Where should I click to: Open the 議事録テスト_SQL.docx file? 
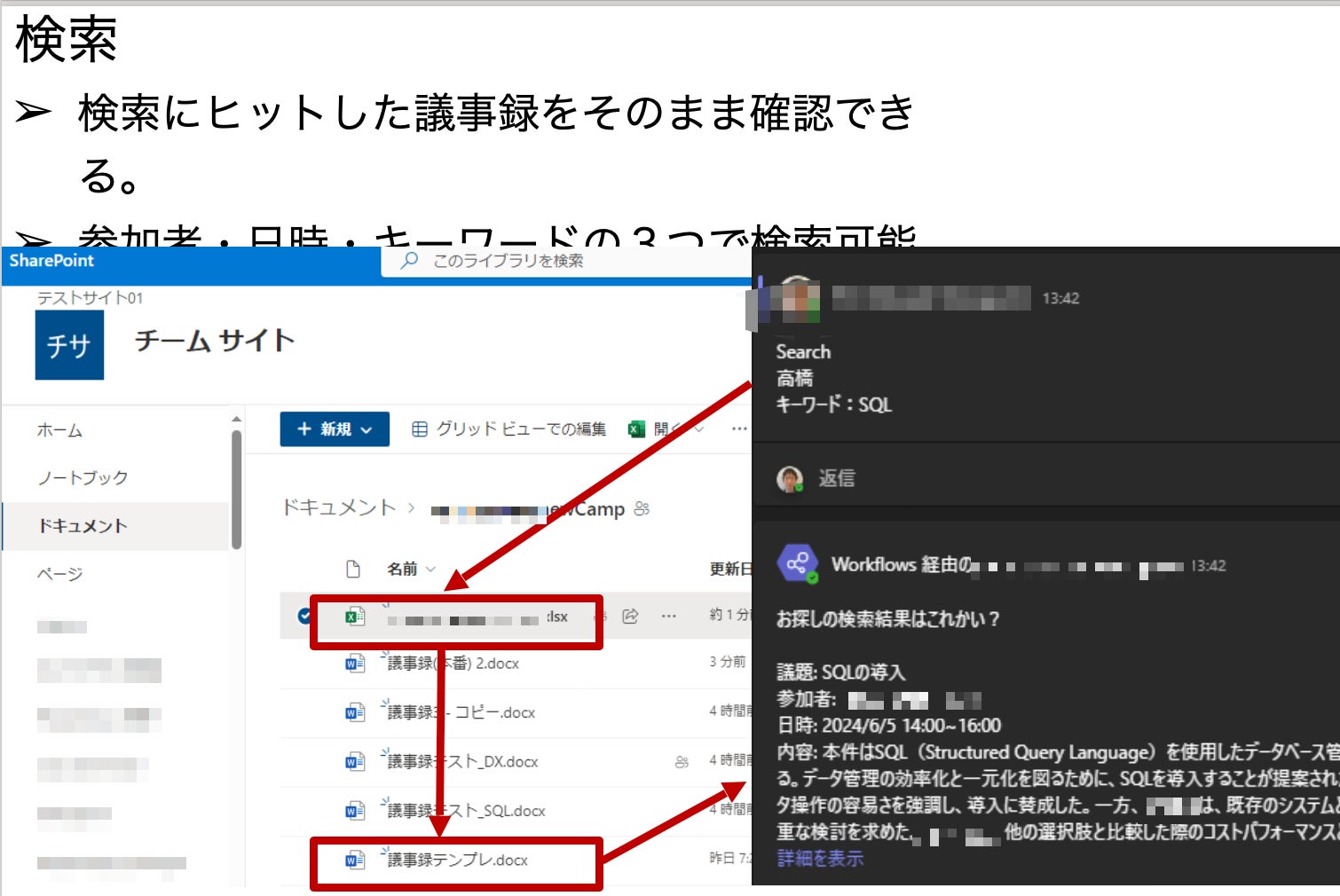pyautogui.click(x=466, y=811)
